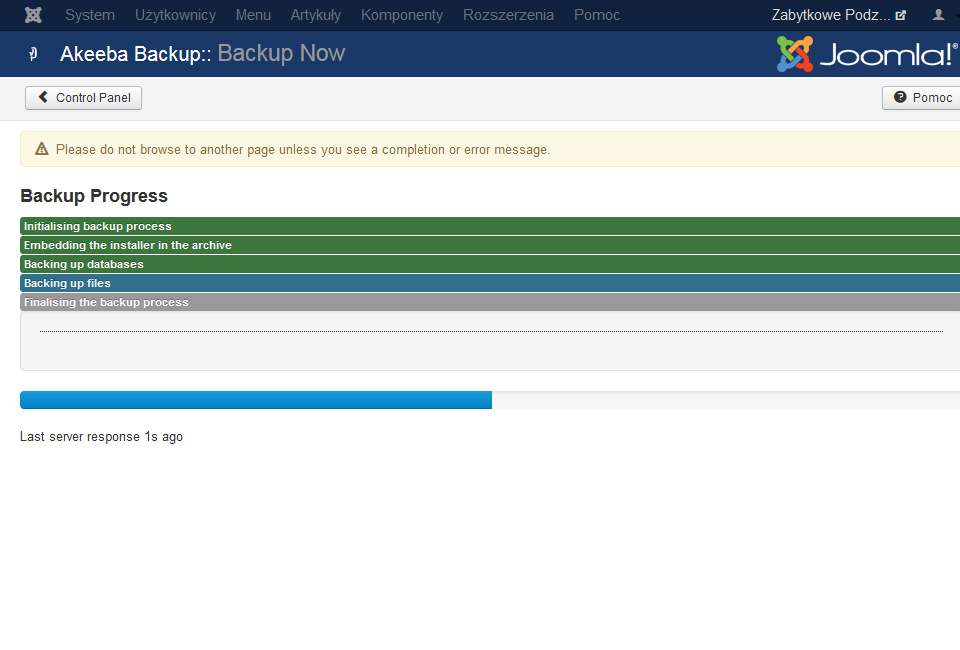This screenshot has width=960, height=650.
Task: Click the 'Backing up databases' step
Action: pos(490,264)
